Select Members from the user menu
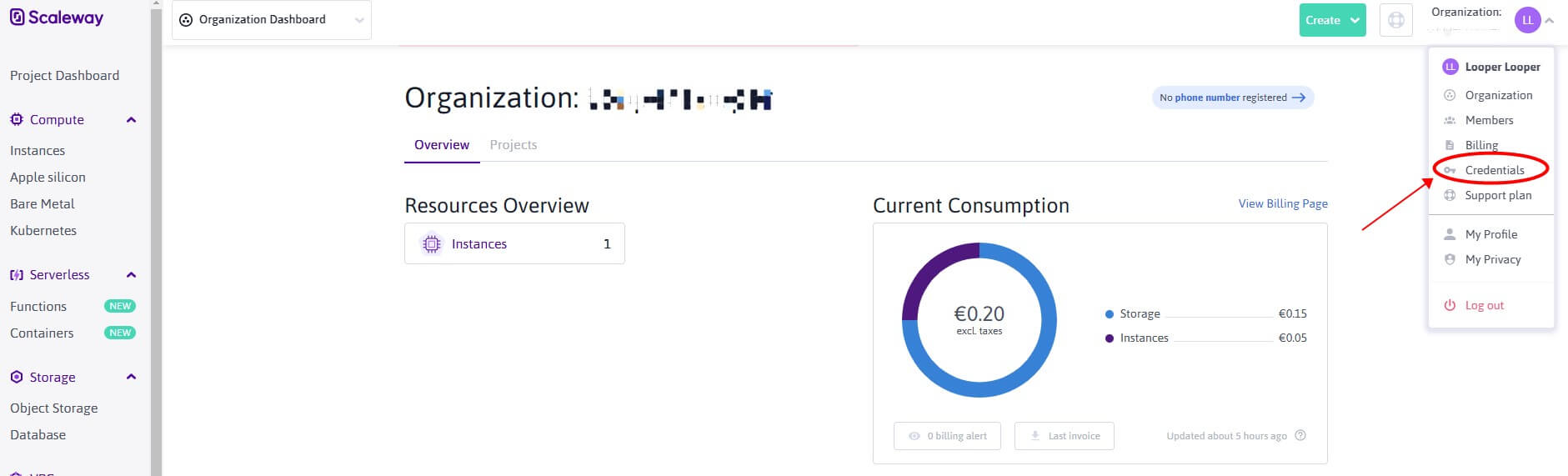The height and width of the screenshot is (476, 1568). coord(1489,120)
